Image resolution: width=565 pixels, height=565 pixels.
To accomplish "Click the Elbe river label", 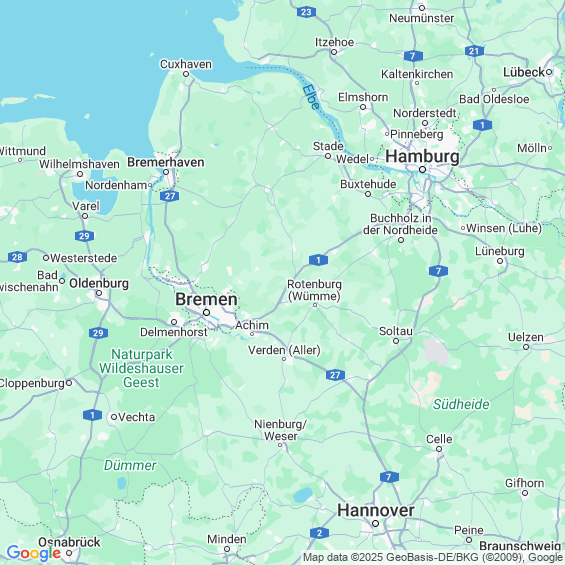I will point(311,97).
